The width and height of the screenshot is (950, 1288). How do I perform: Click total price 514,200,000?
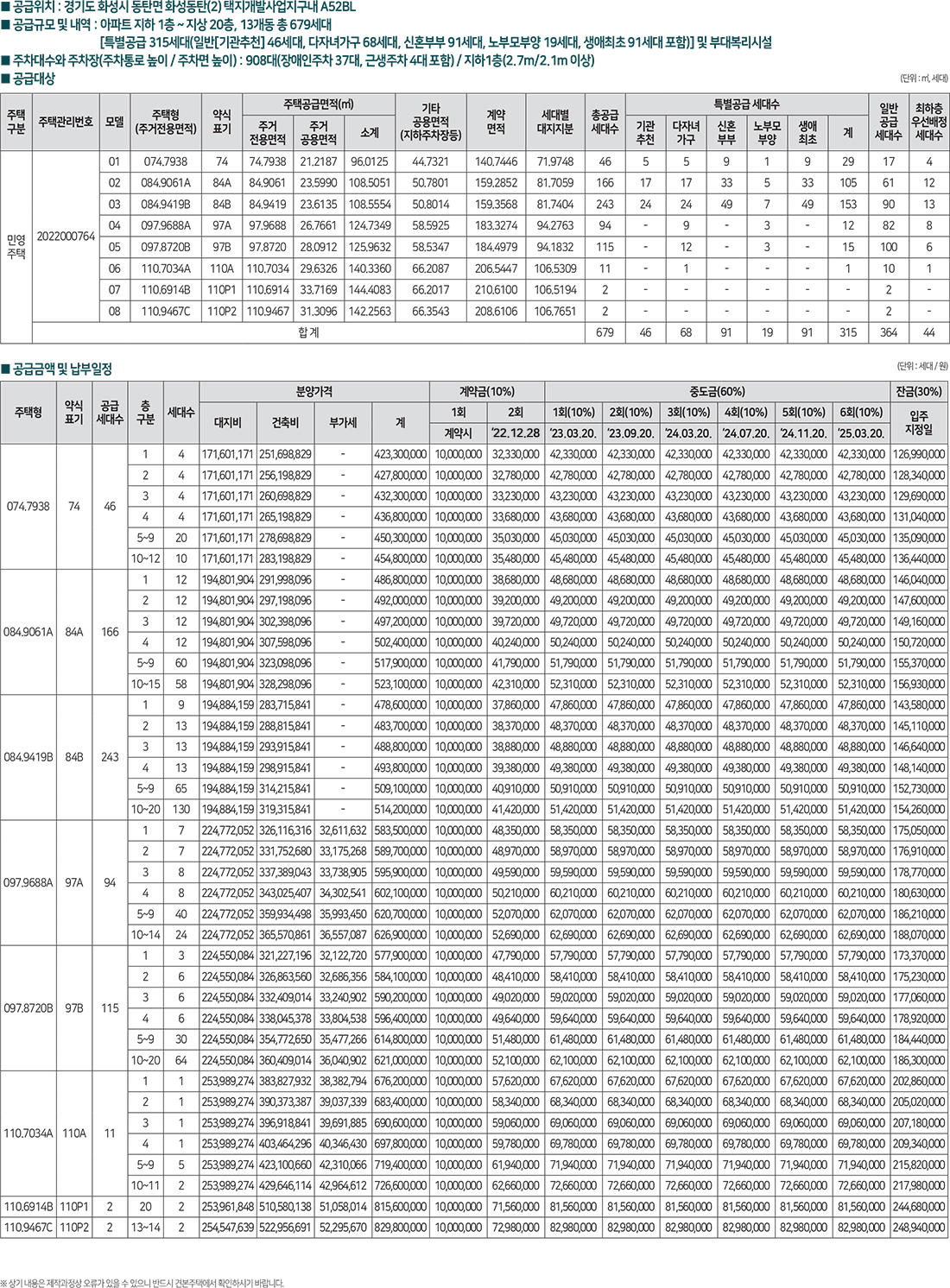point(401,810)
